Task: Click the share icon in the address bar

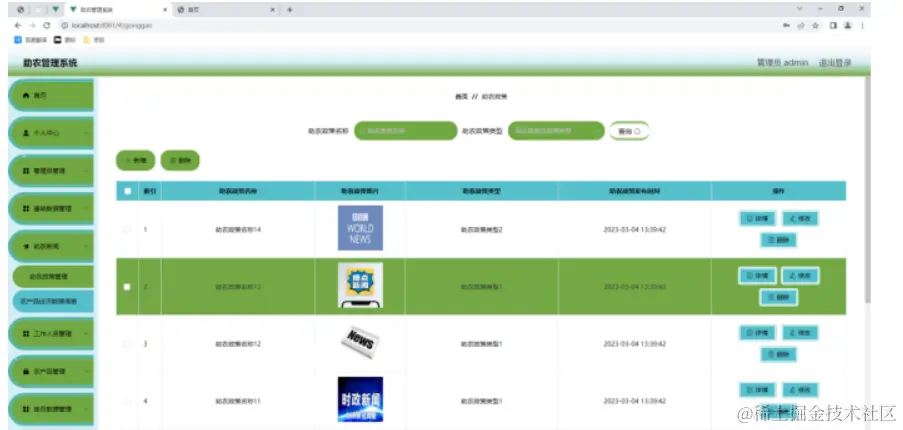Action: click(x=800, y=26)
